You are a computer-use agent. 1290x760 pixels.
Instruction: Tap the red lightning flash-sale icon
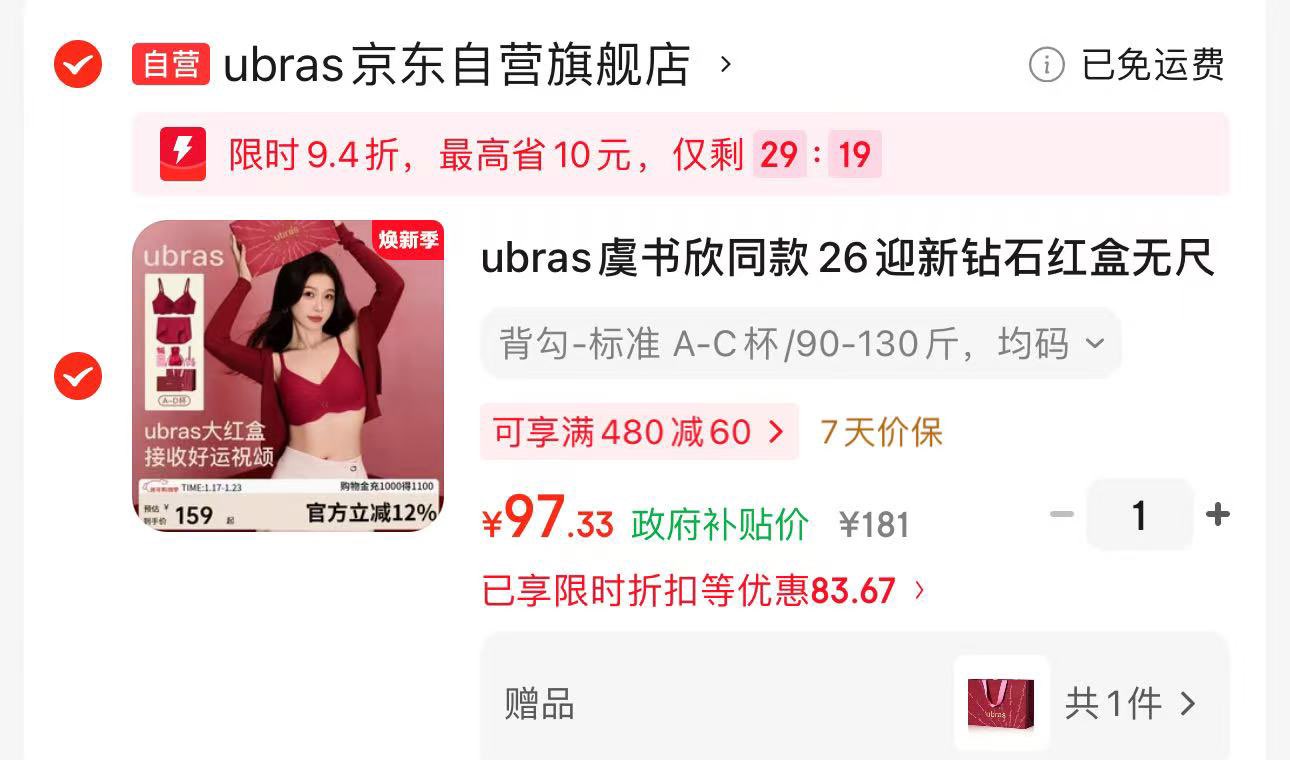[183, 154]
